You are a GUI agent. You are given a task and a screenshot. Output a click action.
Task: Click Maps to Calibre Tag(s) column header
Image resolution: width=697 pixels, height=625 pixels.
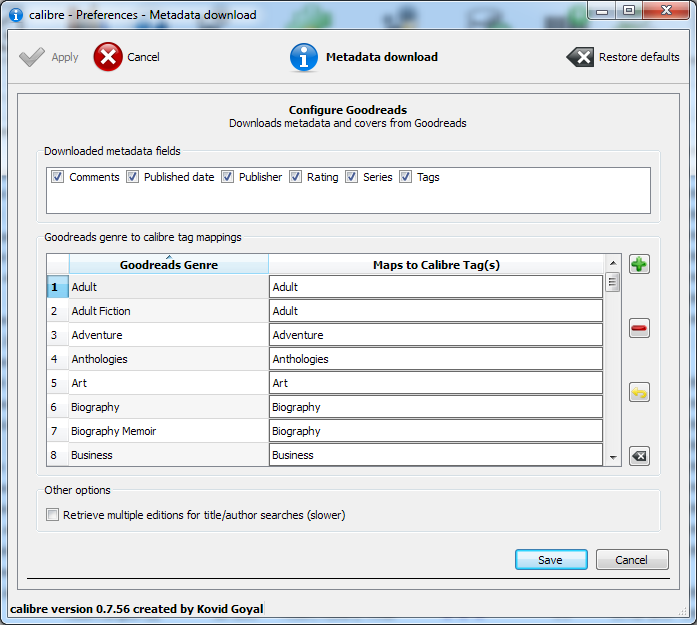[436, 264]
